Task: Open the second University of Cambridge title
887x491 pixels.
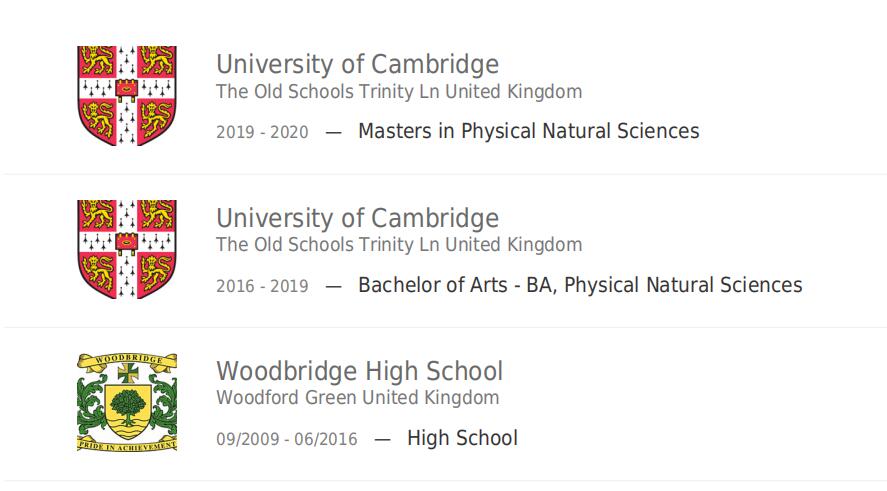Action: tap(358, 218)
